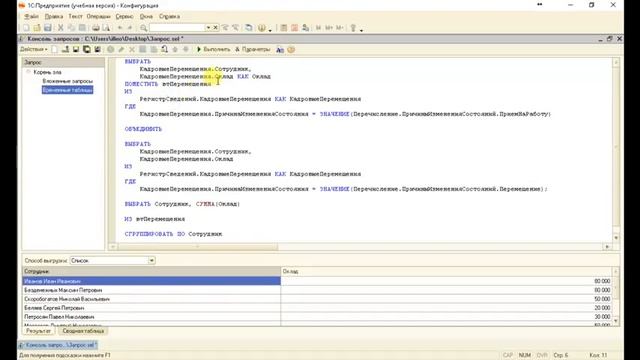The image size is (640, 360).
Task: Switch to the Сводная таблица tab
Action: [x=83, y=331]
